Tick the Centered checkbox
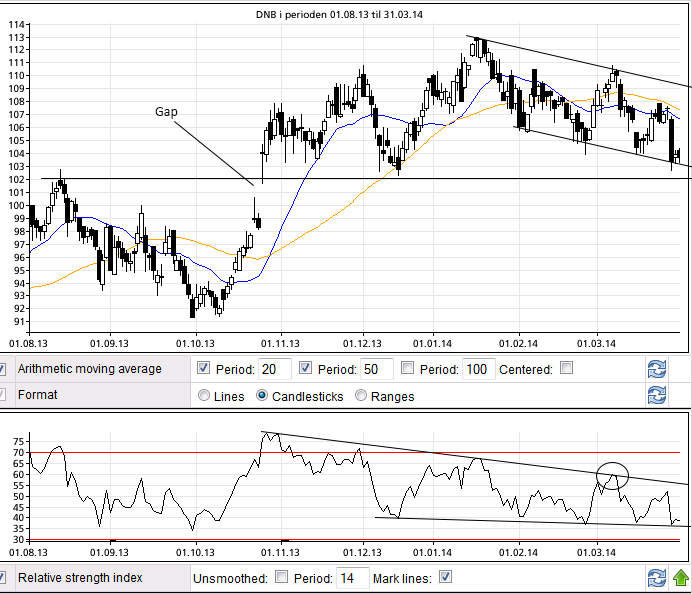The width and height of the screenshot is (692, 594). (567, 368)
